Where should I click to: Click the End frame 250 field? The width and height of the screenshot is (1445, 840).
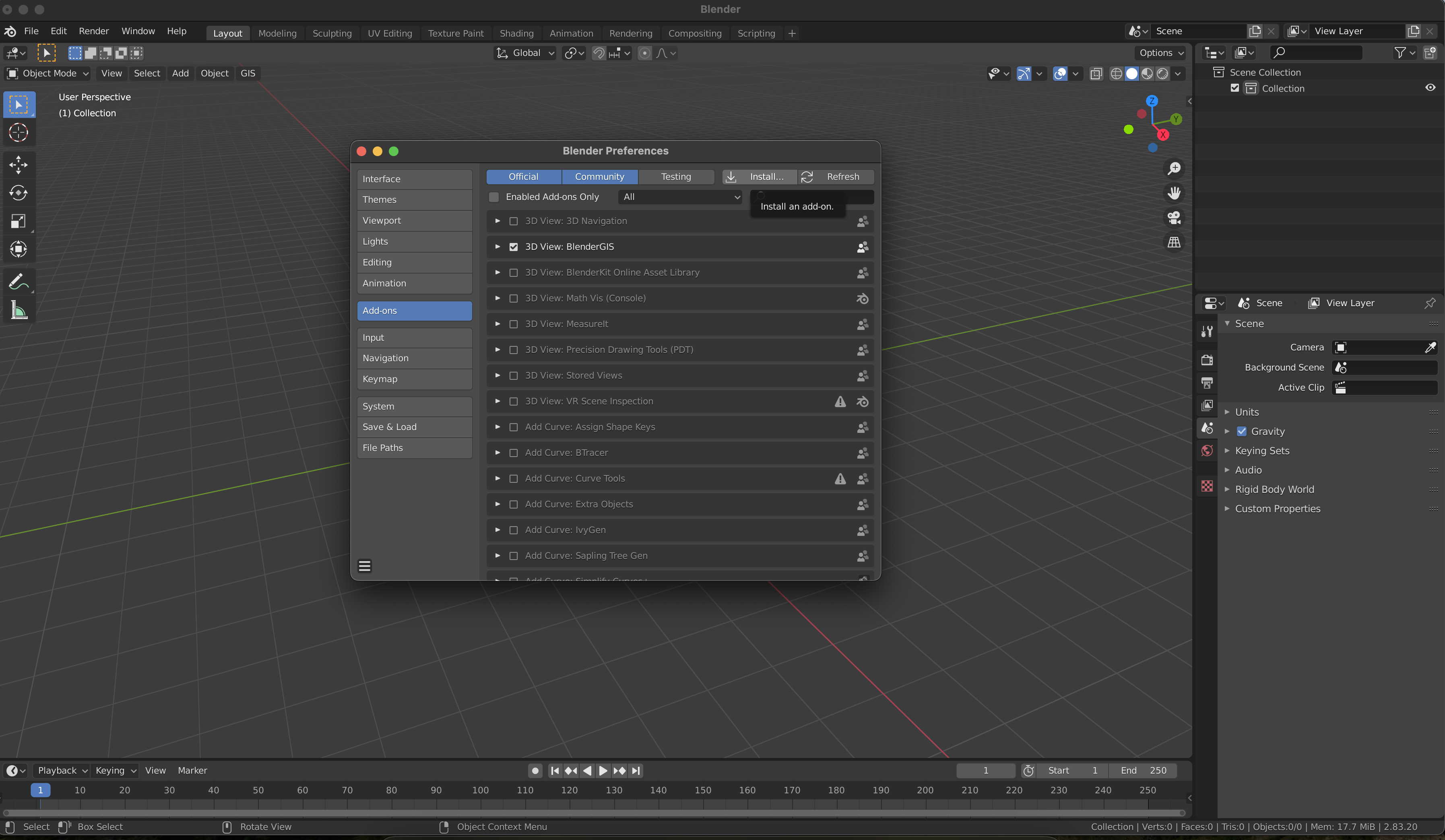tap(1143, 771)
